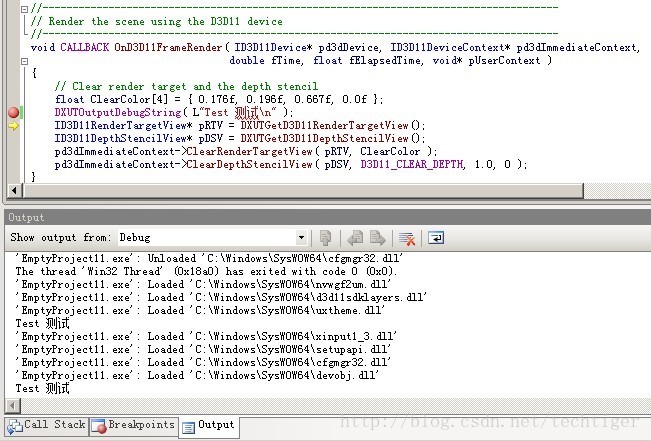The image size is (651, 441).
Task: Collapse the comment block outlining box
Action: click(24, 9)
